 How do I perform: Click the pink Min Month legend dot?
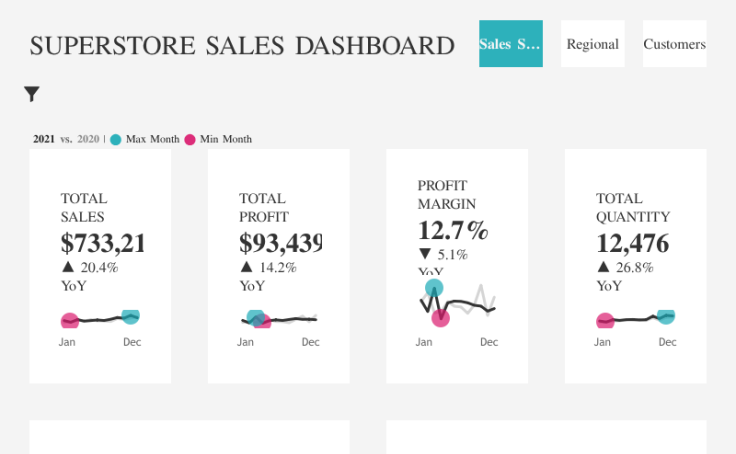(x=190, y=139)
